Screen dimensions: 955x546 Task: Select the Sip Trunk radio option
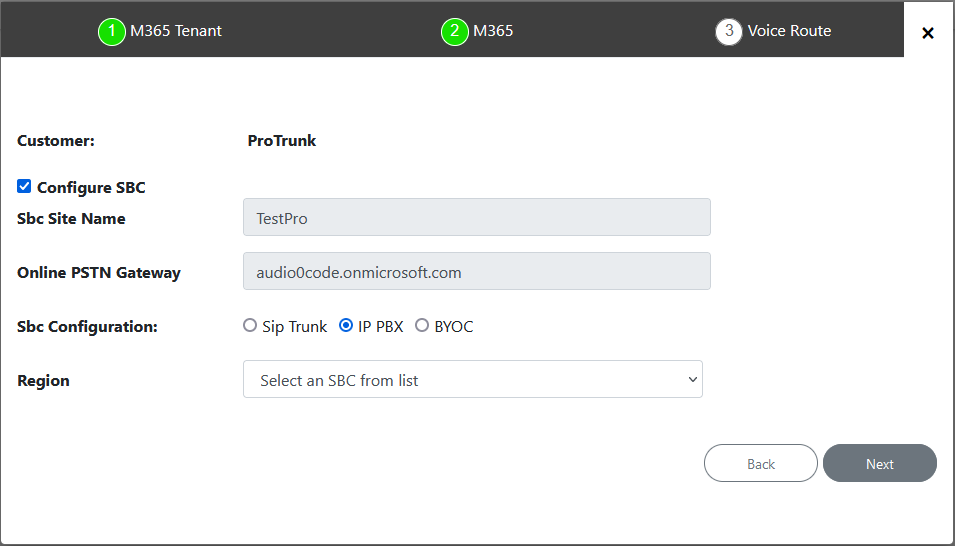click(x=250, y=326)
